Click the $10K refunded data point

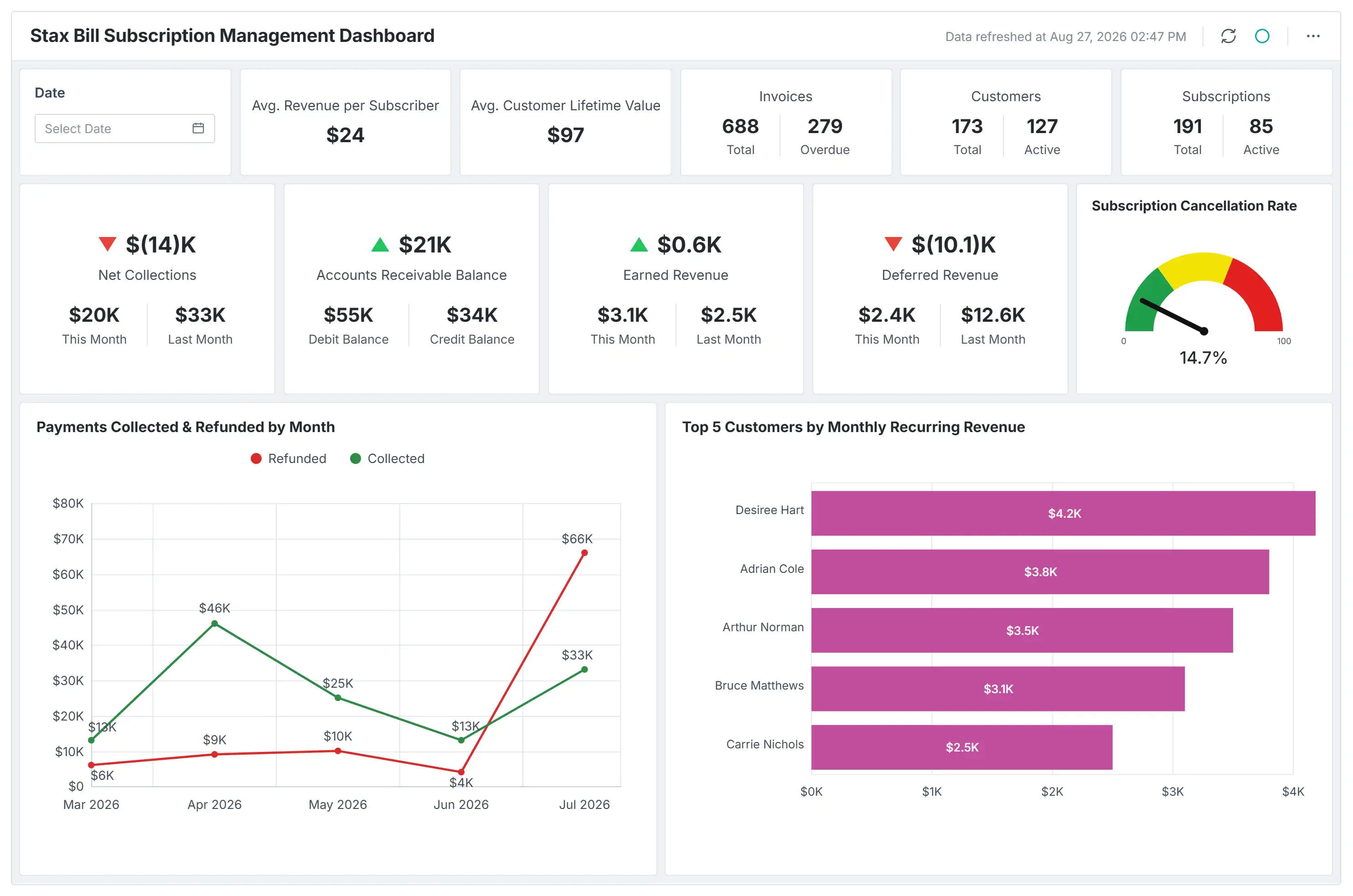pyautogui.click(x=338, y=751)
